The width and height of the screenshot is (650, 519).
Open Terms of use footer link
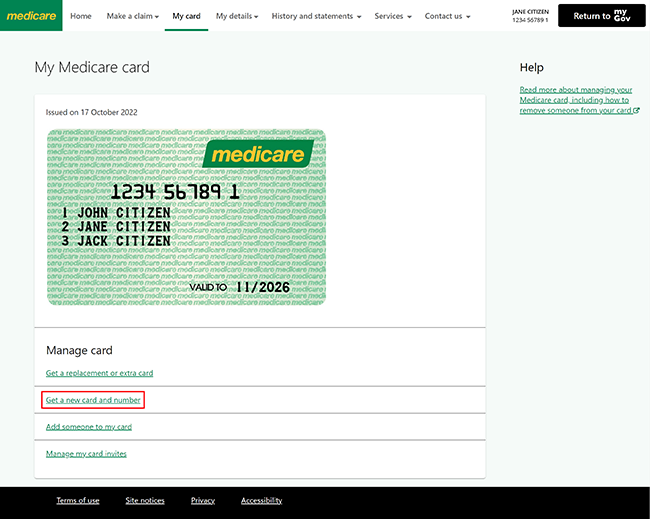[x=78, y=500]
